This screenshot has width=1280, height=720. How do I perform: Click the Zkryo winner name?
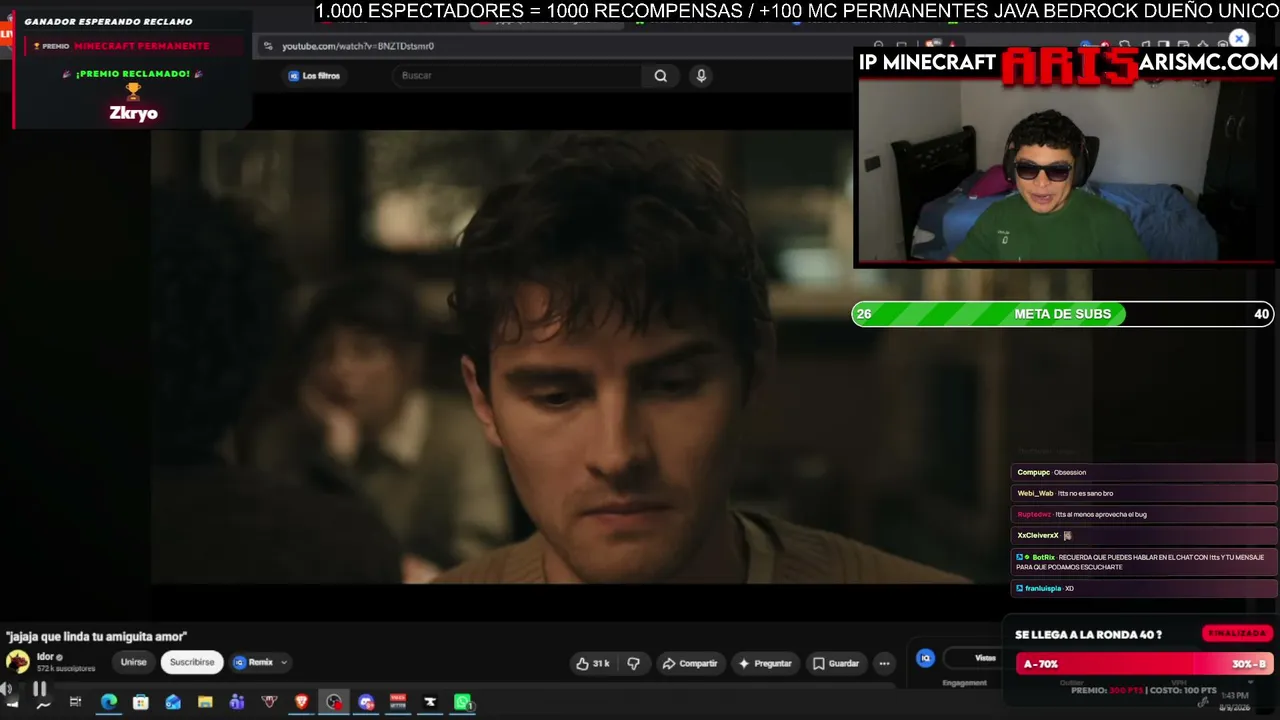[134, 113]
